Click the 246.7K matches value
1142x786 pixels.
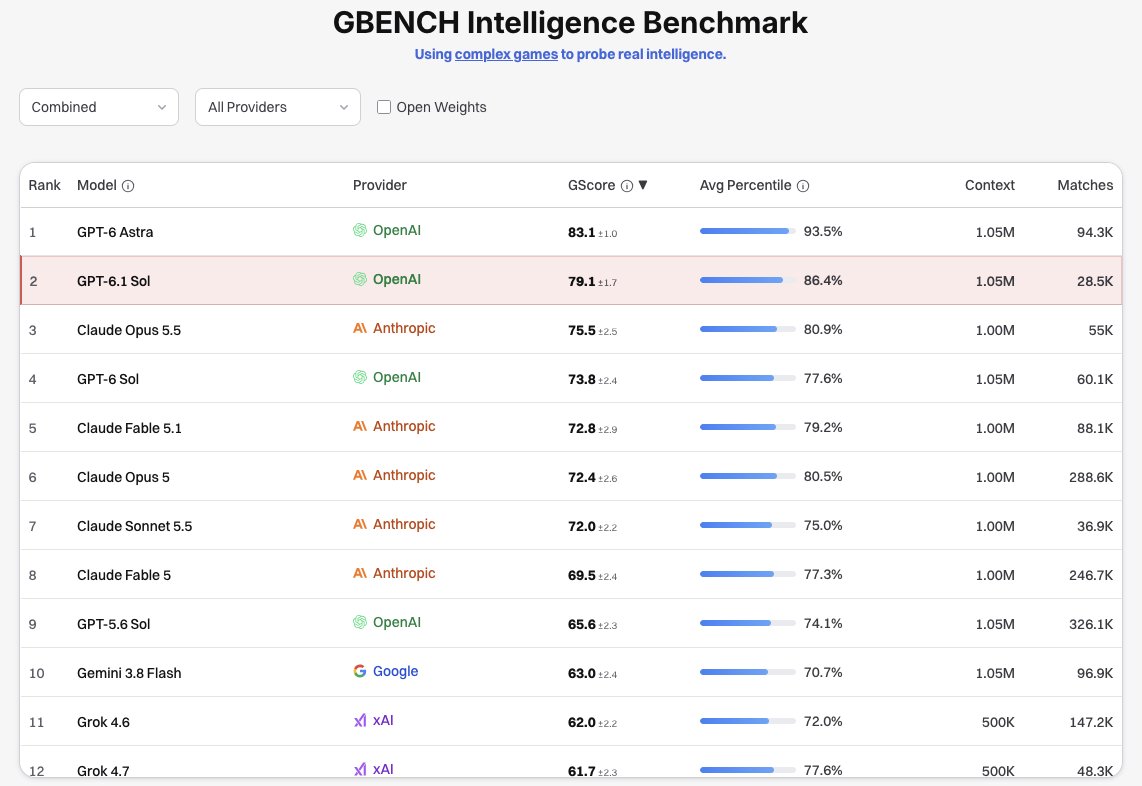point(1091,575)
